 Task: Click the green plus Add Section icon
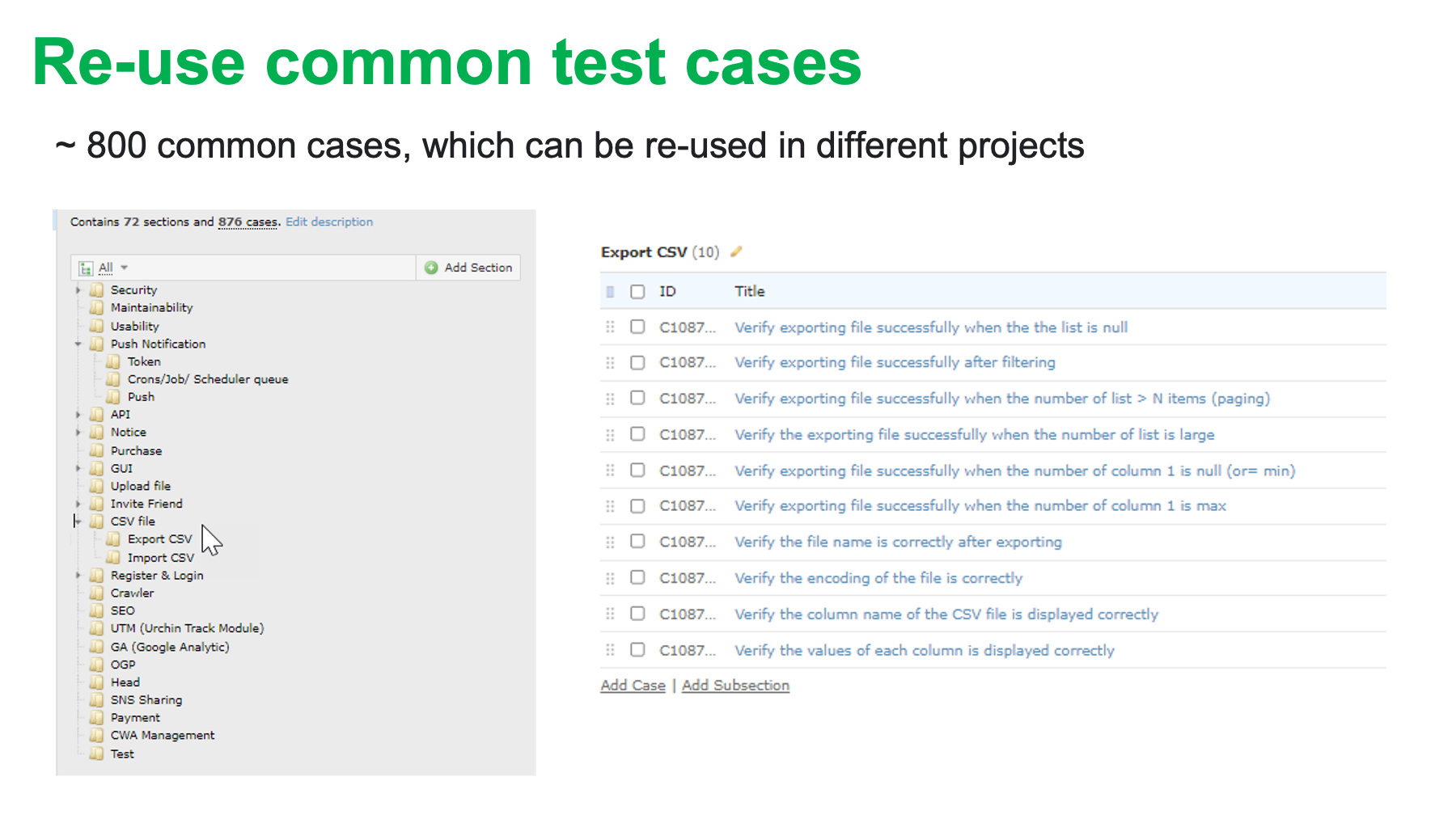[x=431, y=268]
